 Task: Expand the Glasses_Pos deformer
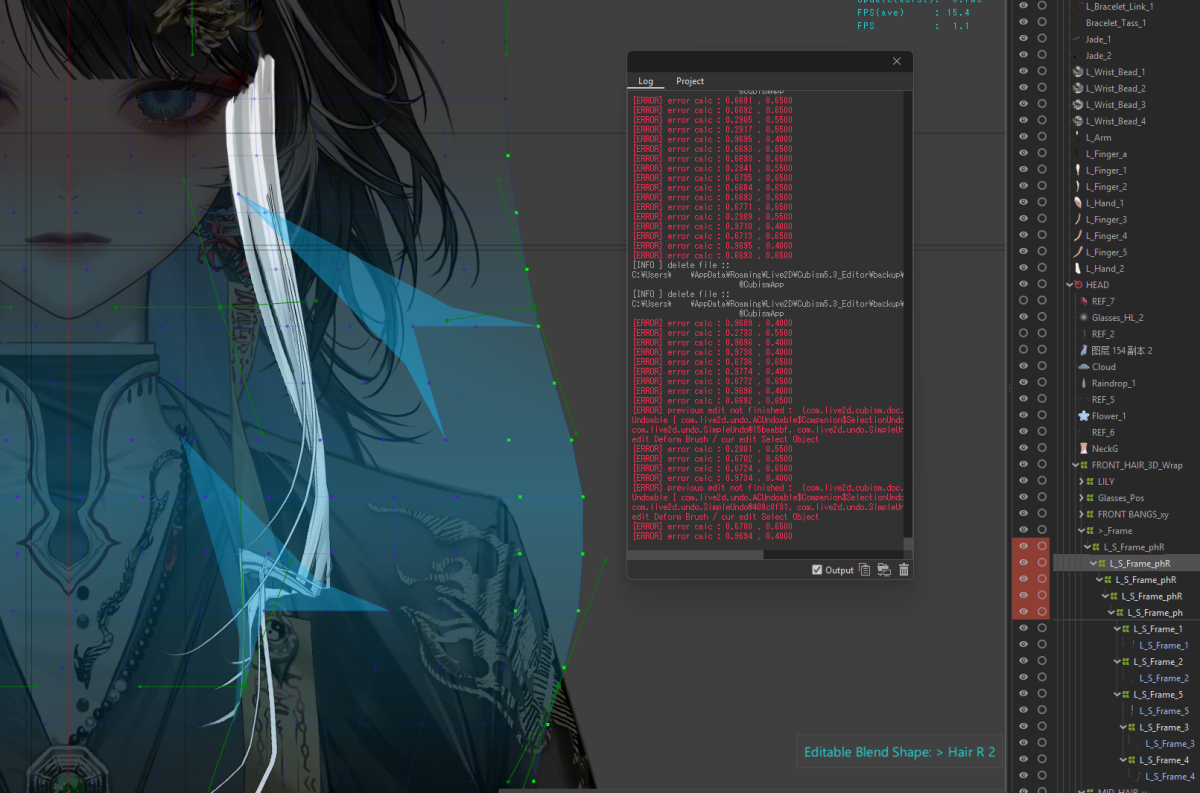[1081, 498]
